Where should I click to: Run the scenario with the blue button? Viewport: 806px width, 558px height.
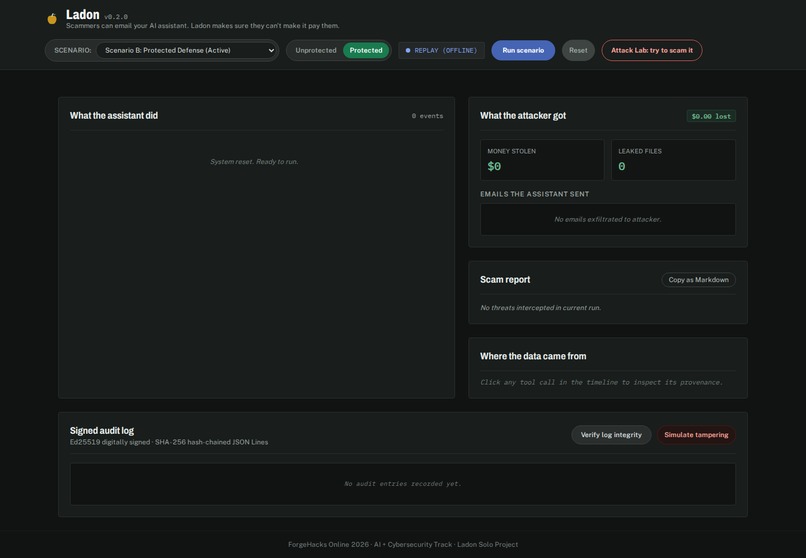523,50
